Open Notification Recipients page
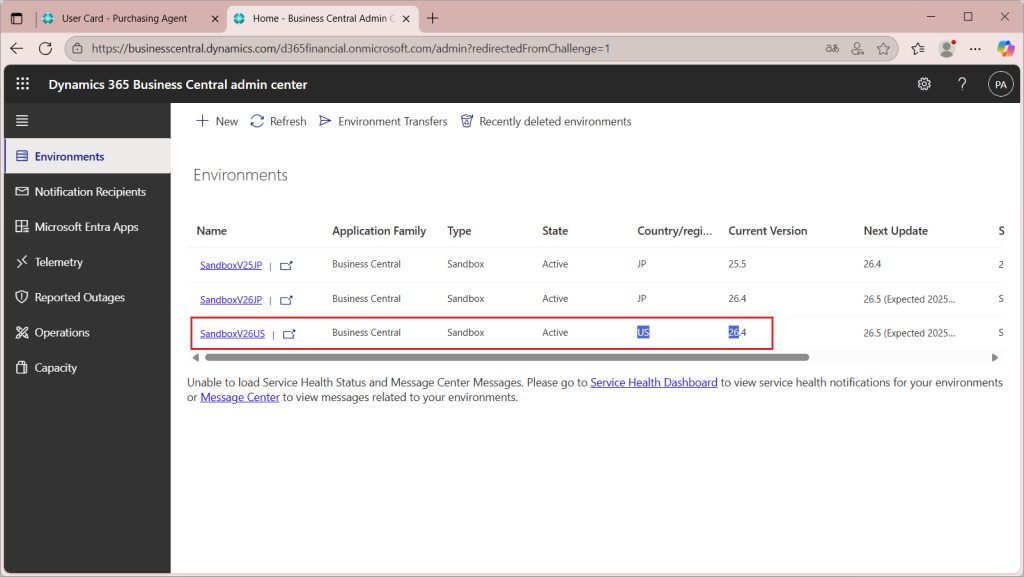Viewport: 1024px width, 577px height. (x=88, y=191)
